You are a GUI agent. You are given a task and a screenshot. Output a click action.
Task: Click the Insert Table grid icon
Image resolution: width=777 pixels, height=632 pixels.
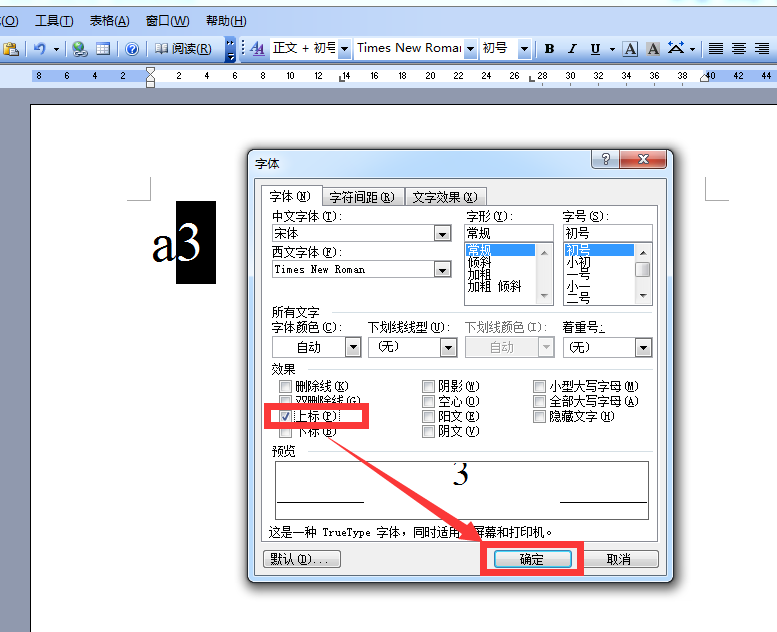click(x=103, y=49)
